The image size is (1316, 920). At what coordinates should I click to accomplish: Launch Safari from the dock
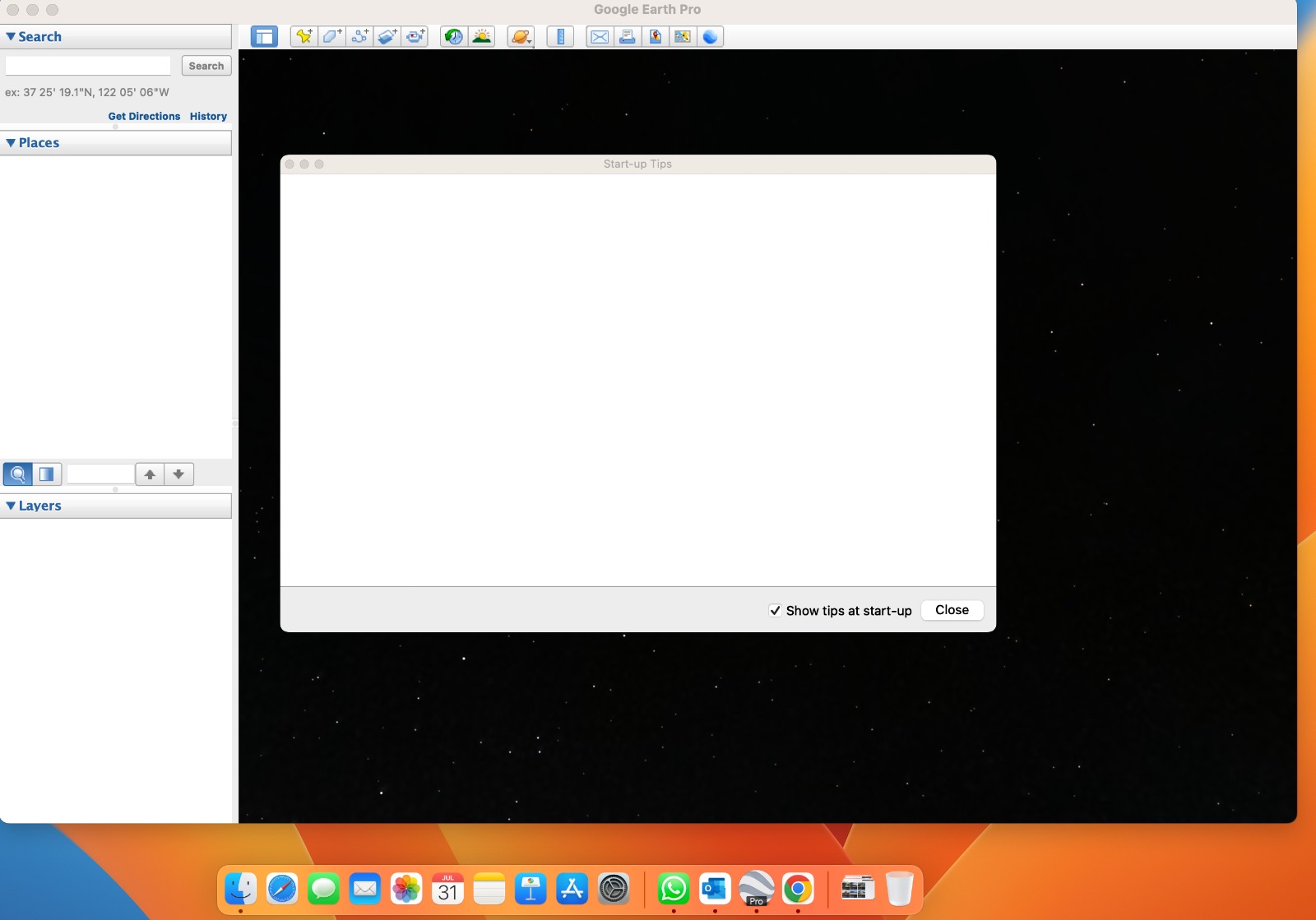tap(282, 889)
